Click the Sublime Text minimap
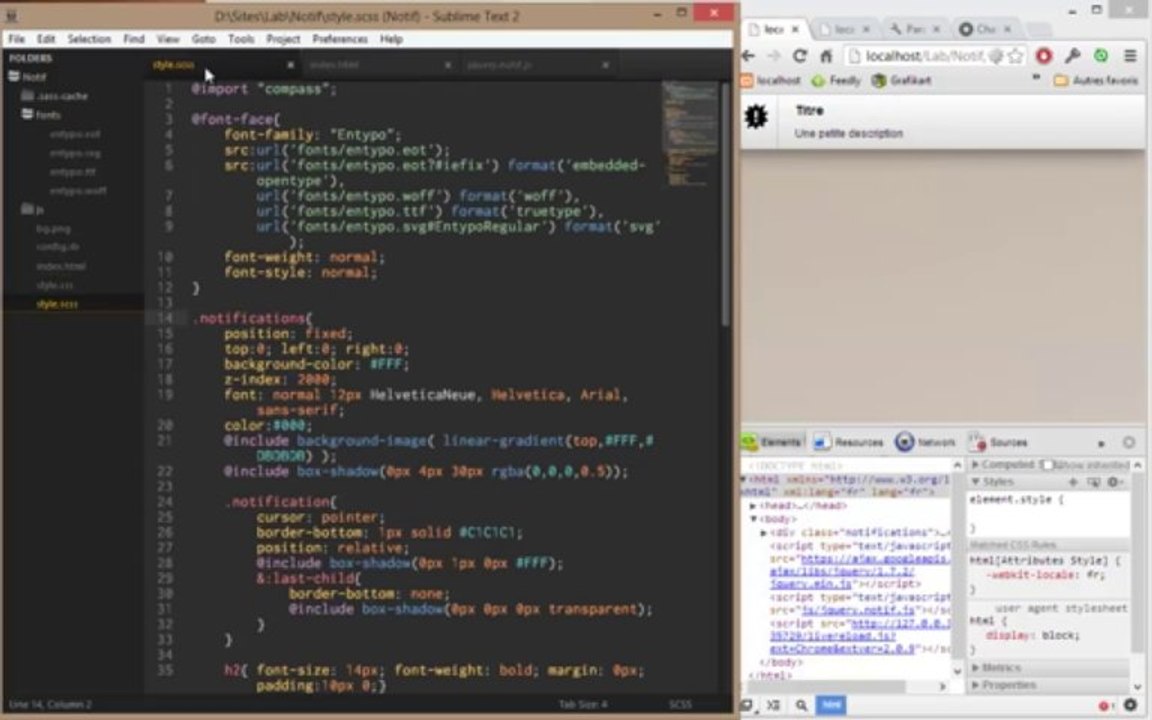The height and width of the screenshot is (720, 1152). (689, 132)
